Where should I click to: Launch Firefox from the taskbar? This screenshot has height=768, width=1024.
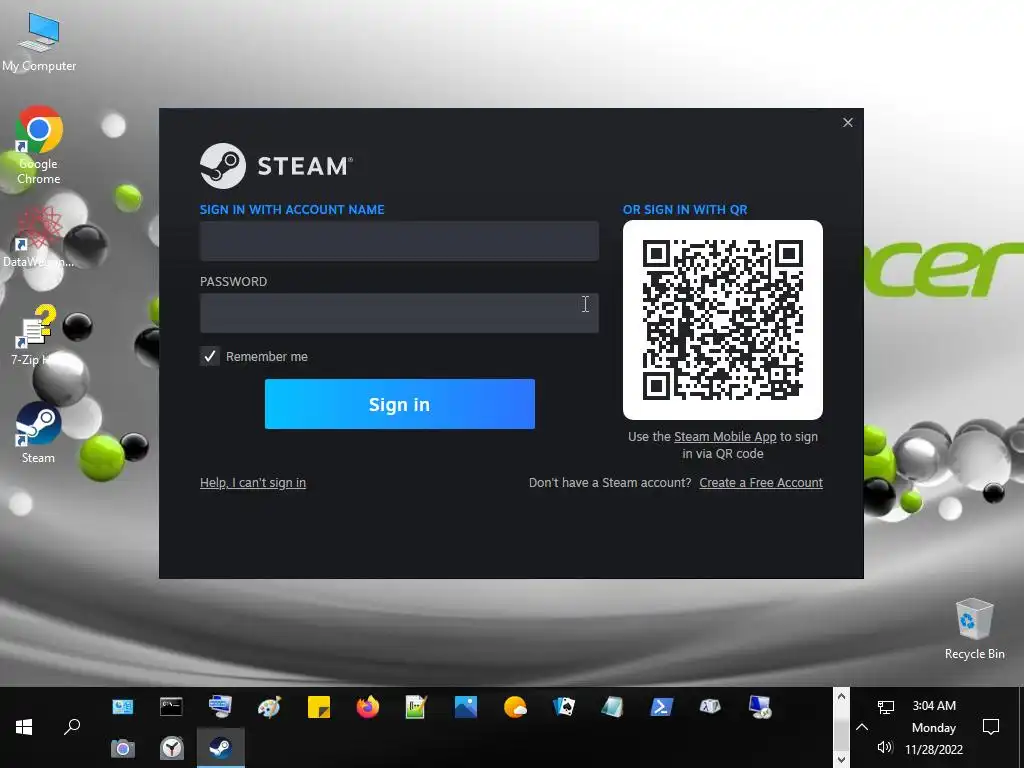point(368,707)
